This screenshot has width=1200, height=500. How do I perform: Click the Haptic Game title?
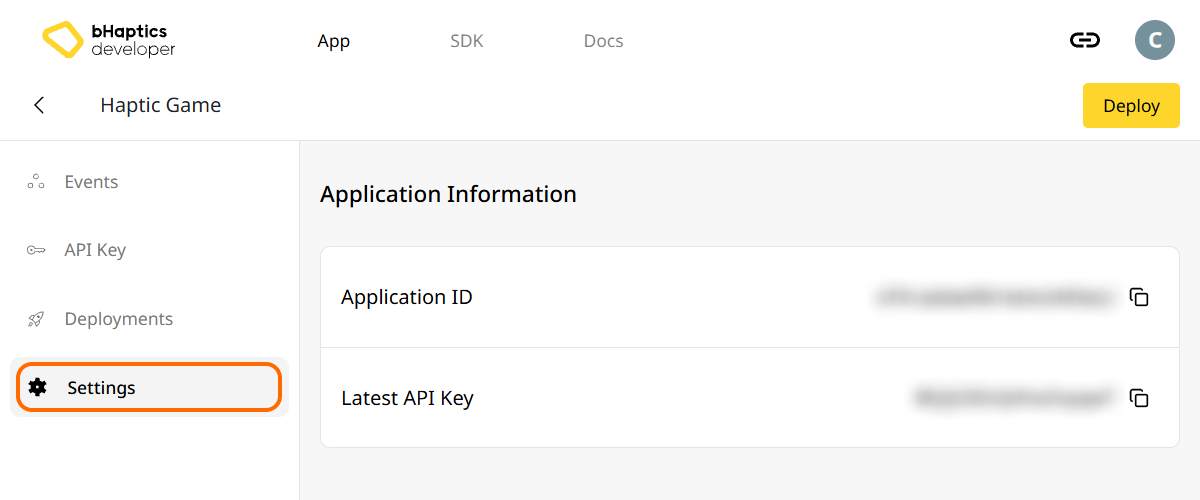point(161,105)
